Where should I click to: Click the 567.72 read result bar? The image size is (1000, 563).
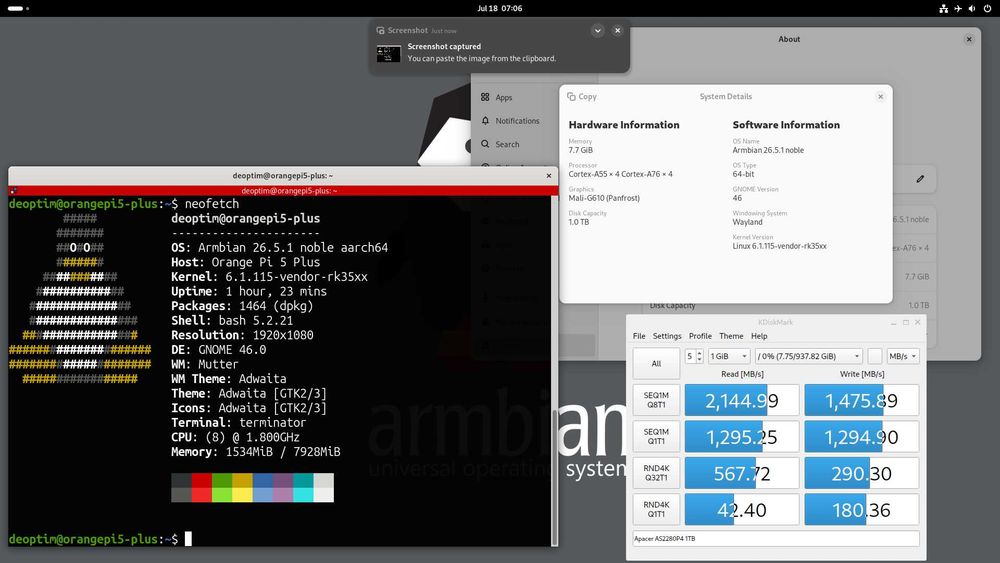point(742,473)
